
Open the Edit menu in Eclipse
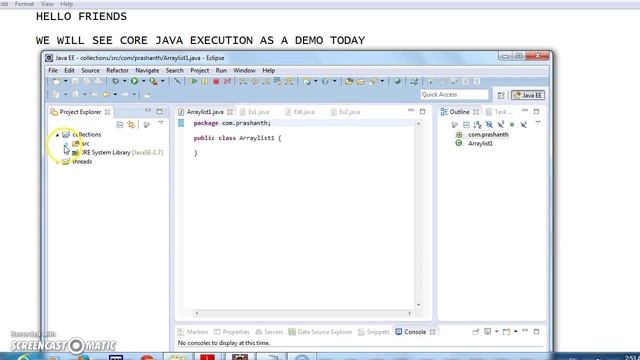(69, 70)
